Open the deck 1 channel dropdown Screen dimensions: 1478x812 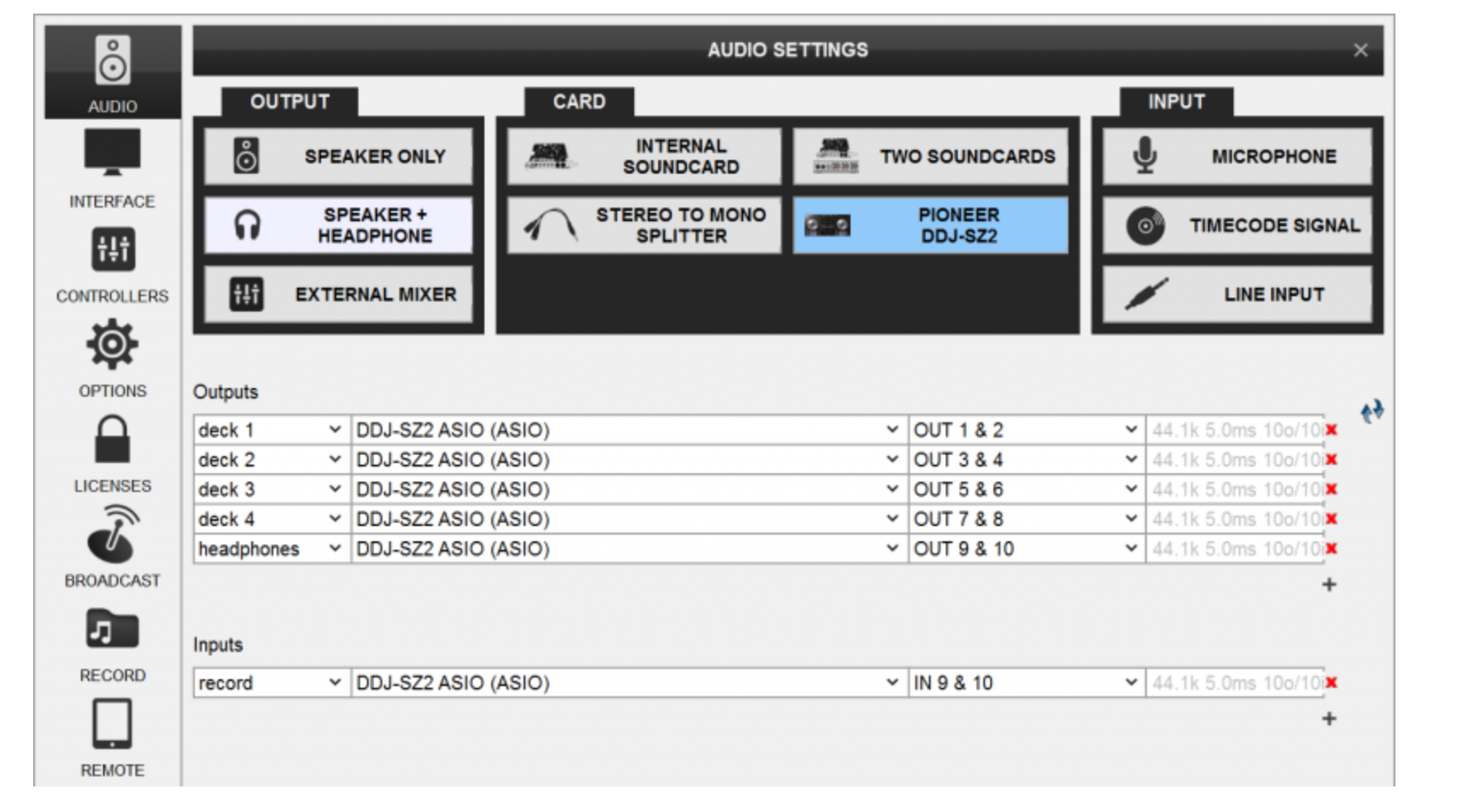[x=272, y=430]
